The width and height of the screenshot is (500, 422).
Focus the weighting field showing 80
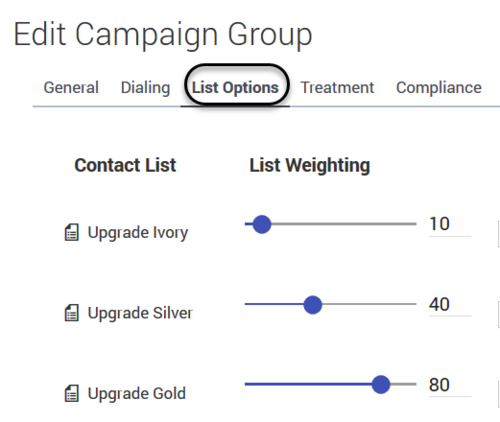point(450,385)
